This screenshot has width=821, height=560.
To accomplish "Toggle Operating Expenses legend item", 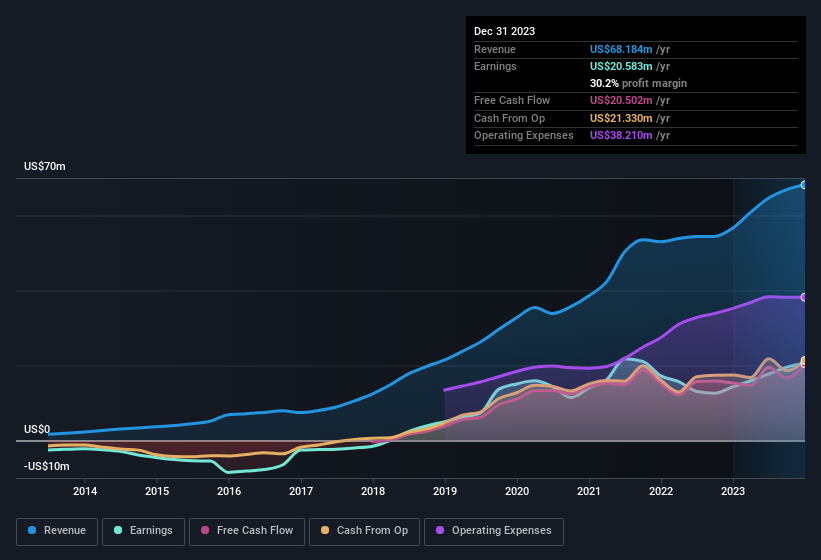I will (494, 531).
